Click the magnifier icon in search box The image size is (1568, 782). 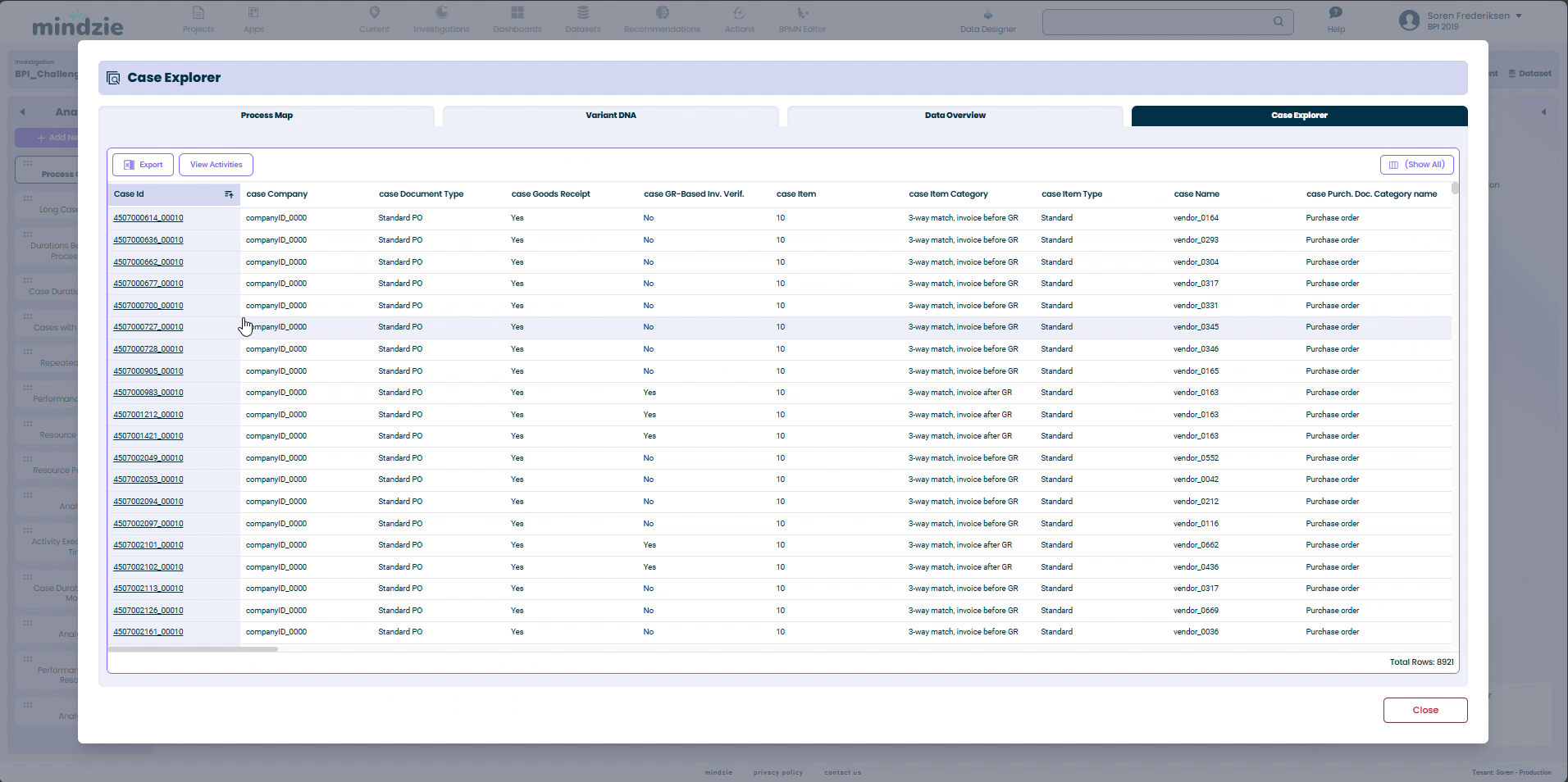1279,21
